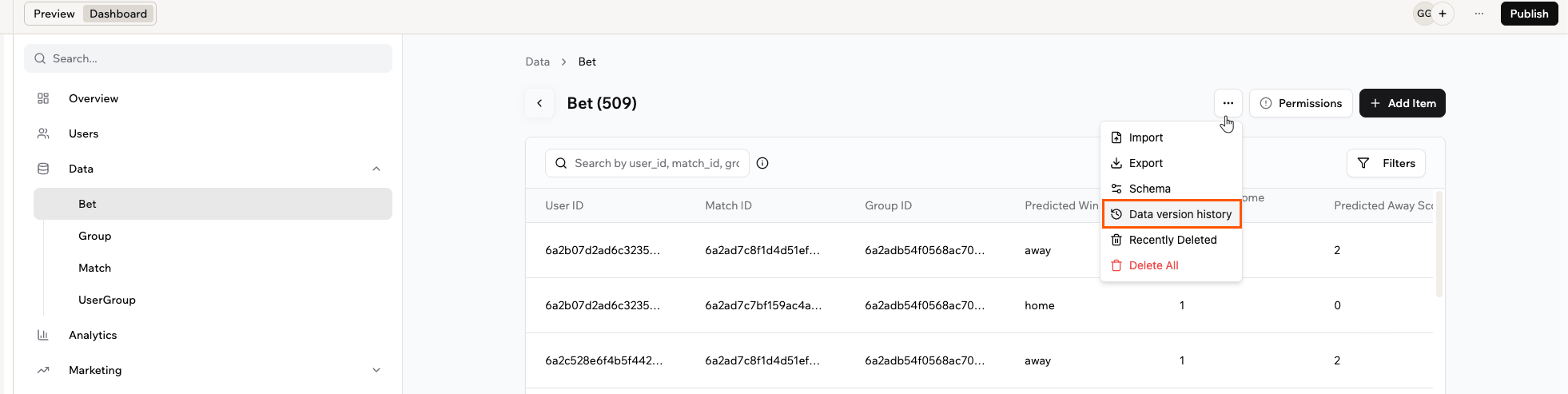Viewport: 1568px width, 394px height.
Task: Click User ID cell 6a2c528e6f4b5f442...
Action: click(x=603, y=360)
